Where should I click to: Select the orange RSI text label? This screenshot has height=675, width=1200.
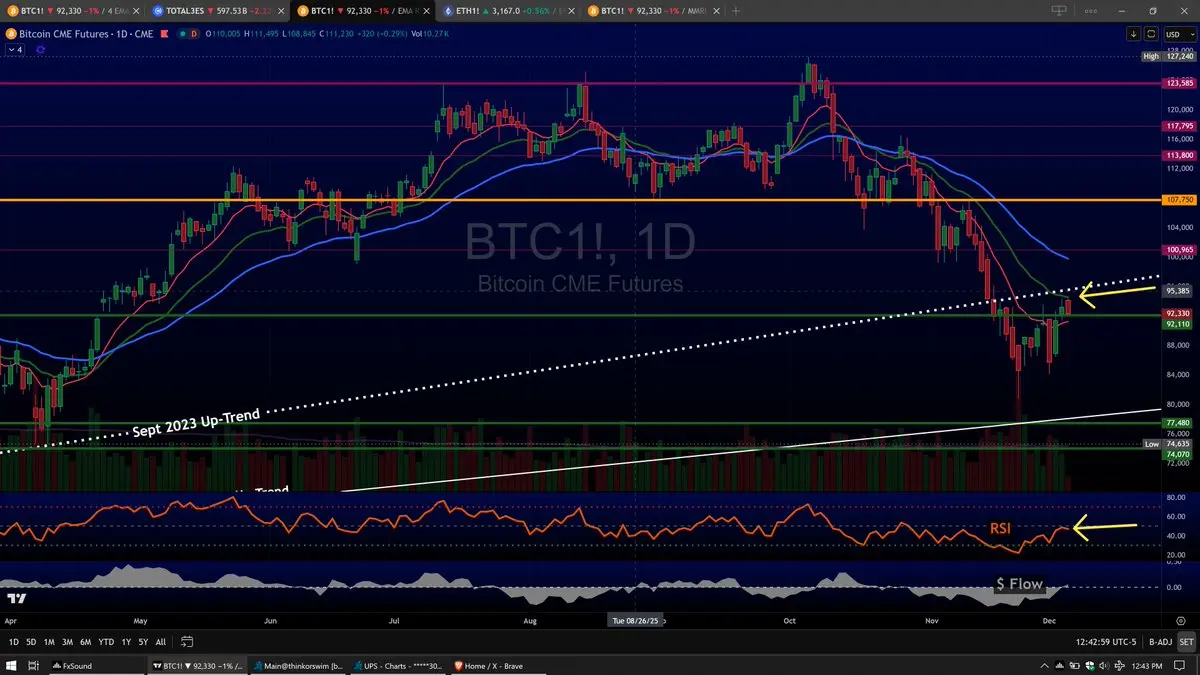tap(1002, 527)
